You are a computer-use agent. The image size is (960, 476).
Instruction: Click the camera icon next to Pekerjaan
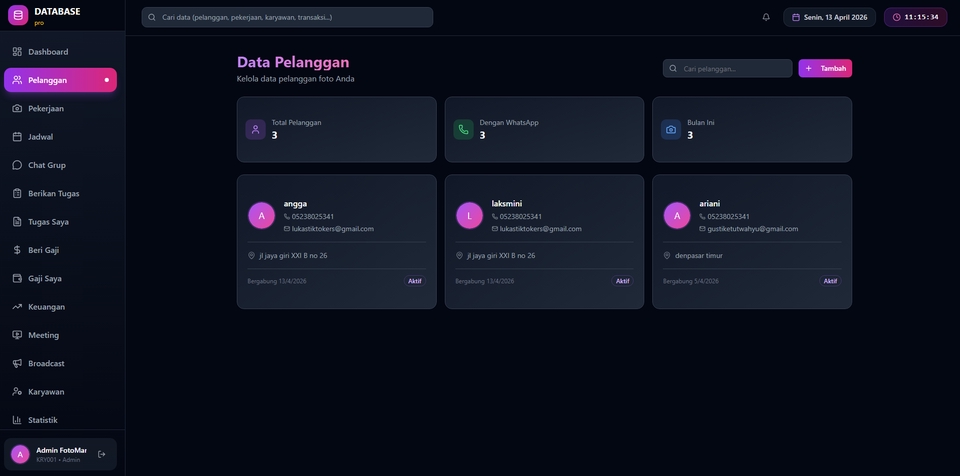click(x=17, y=108)
